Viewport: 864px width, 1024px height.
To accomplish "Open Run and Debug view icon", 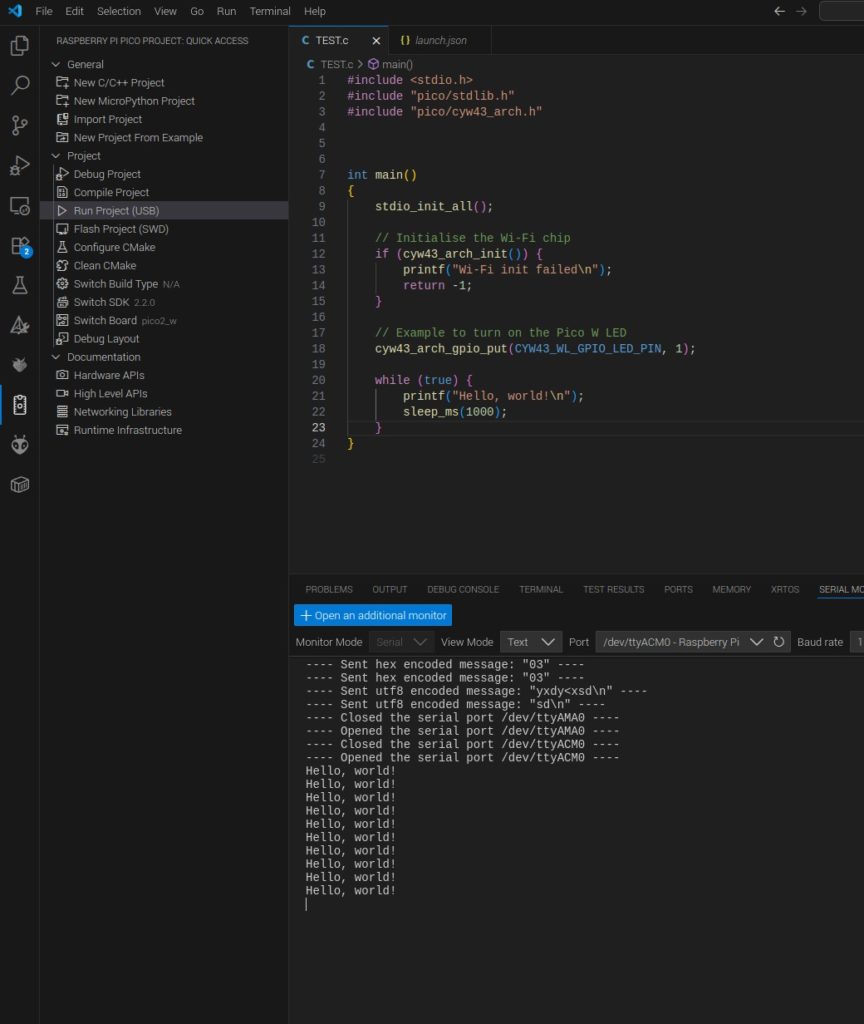I will pyautogui.click(x=19, y=165).
